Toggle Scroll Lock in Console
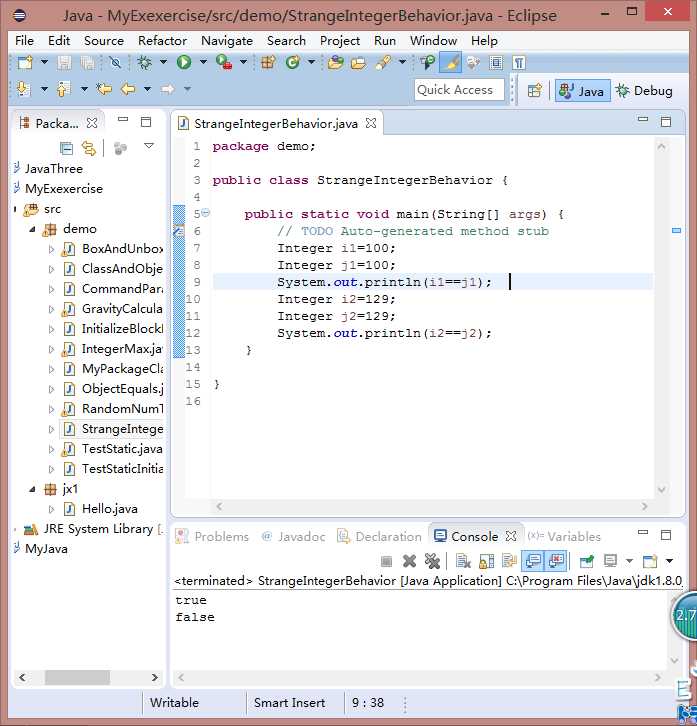This screenshot has height=726, width=697. (x=486, y=561)
